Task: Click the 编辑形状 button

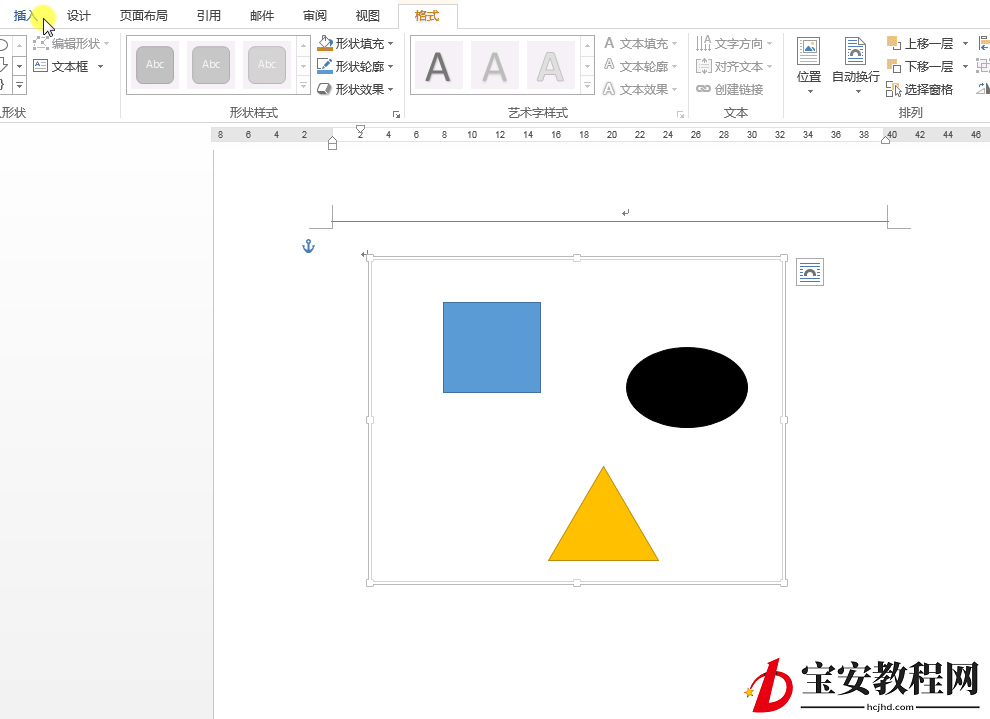Action: pyautogui.click(x=71, y=44)
